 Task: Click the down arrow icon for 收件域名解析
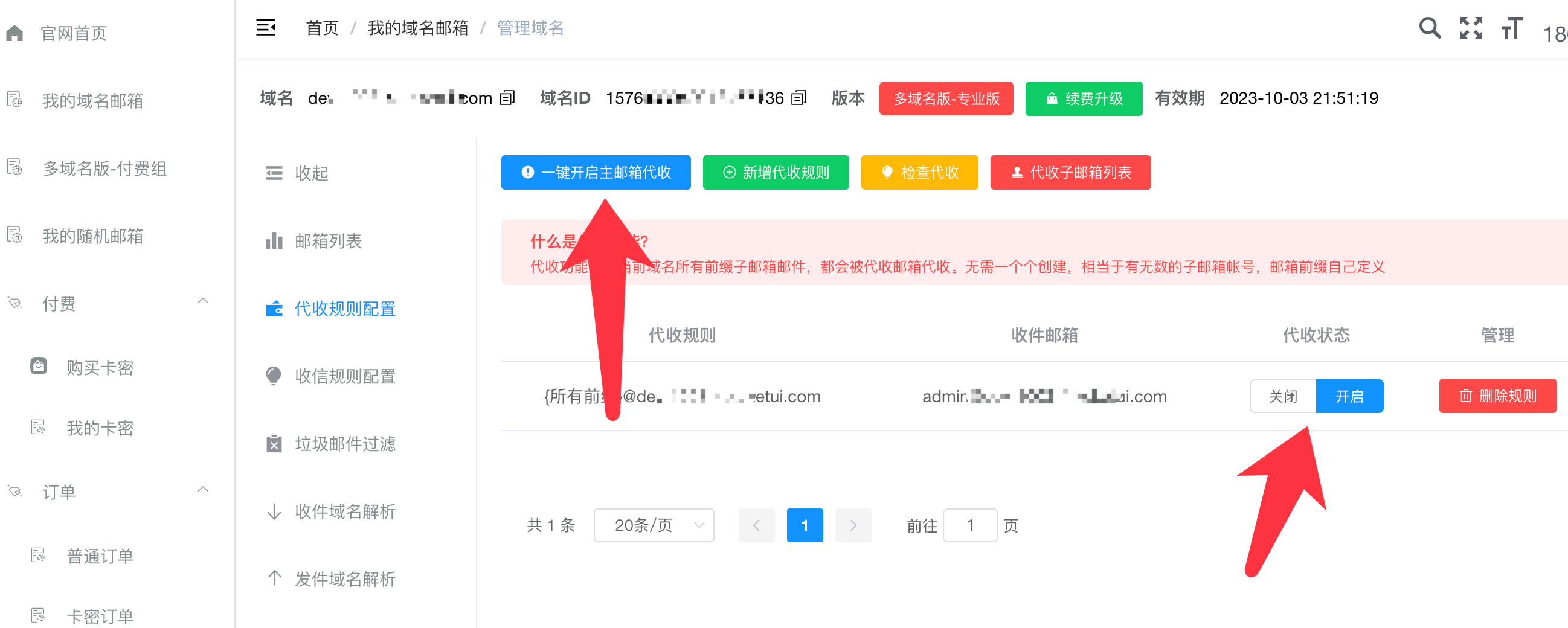pos(274,511)
